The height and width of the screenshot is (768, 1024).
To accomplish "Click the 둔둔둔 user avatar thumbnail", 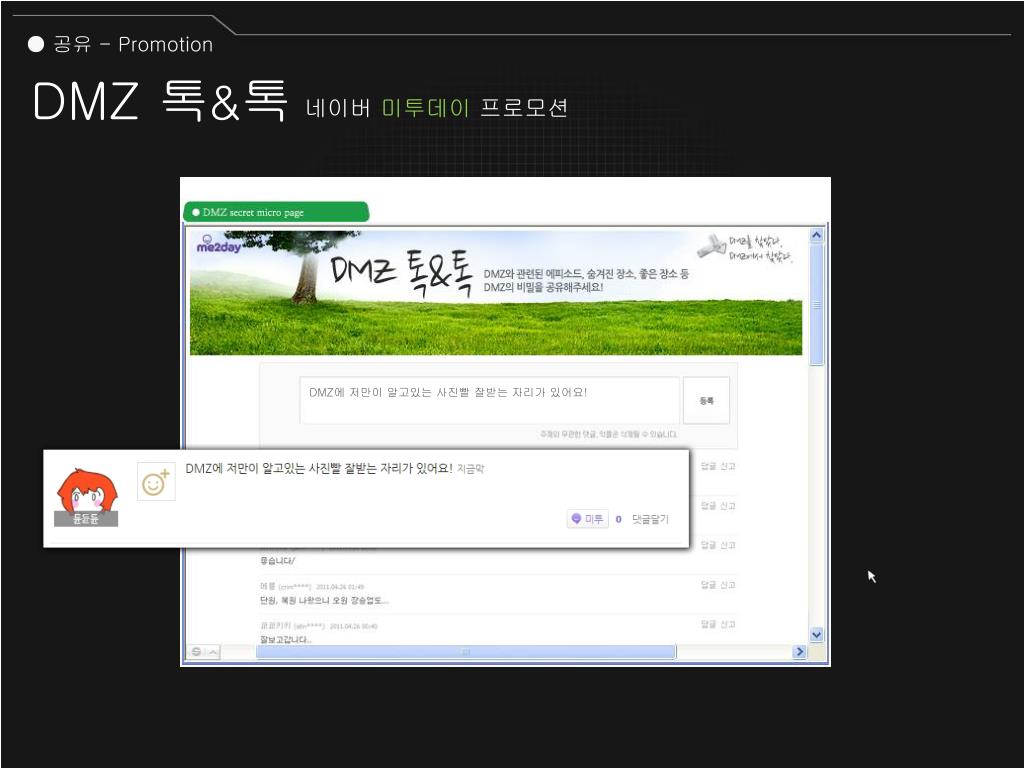I will click(x=86, y=498).
